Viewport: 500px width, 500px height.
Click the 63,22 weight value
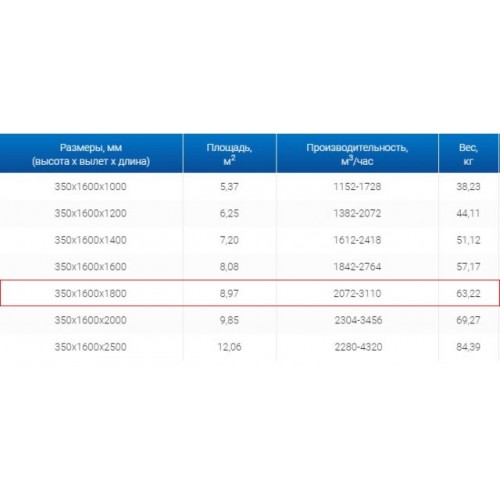468,293
